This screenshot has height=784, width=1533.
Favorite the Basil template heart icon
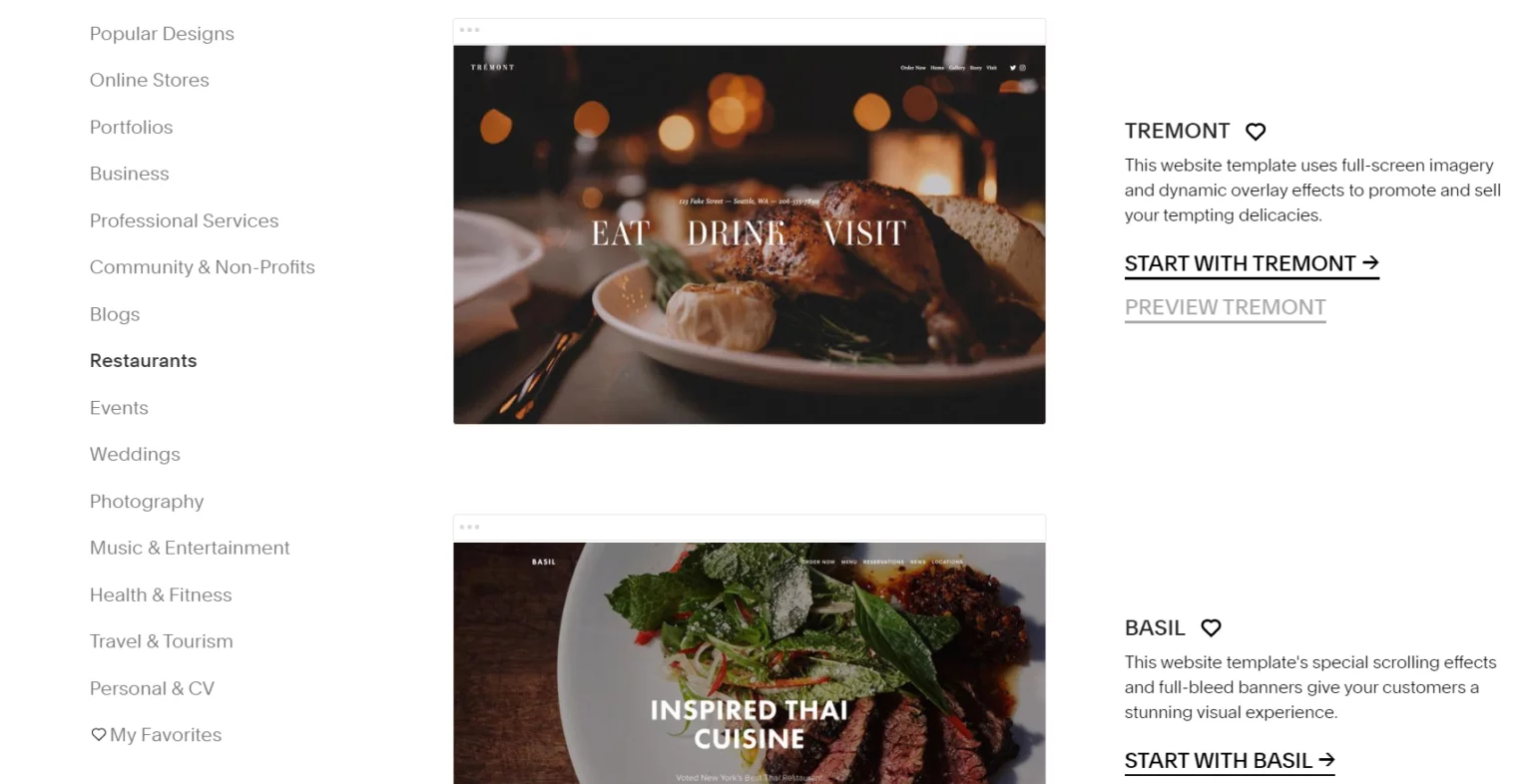[1211, 628]
